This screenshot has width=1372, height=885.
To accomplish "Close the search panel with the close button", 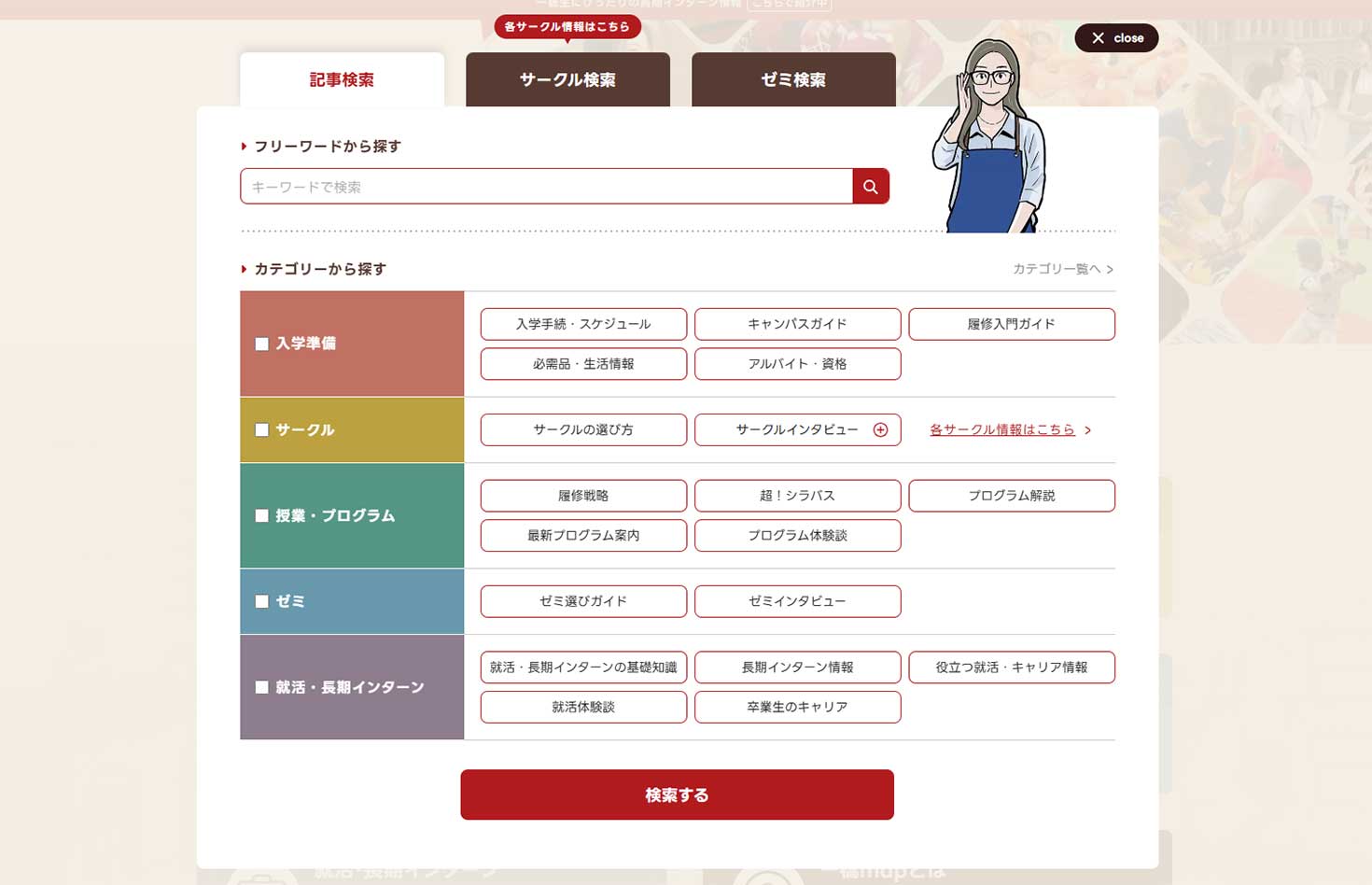I will [x=1116, y=38].
